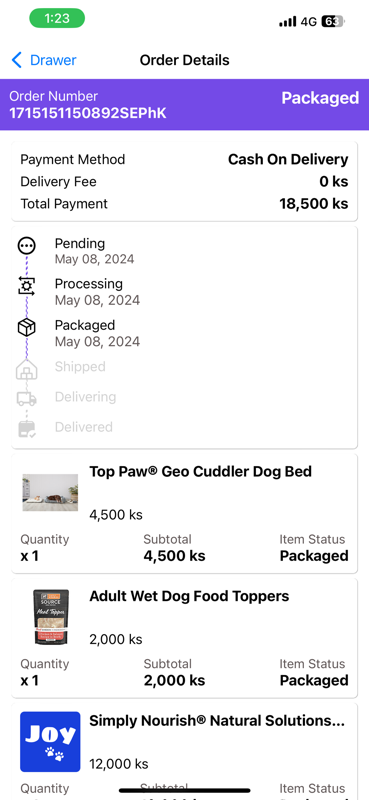Open the Joy paw logo product image
369x800 pixels.
50,742
